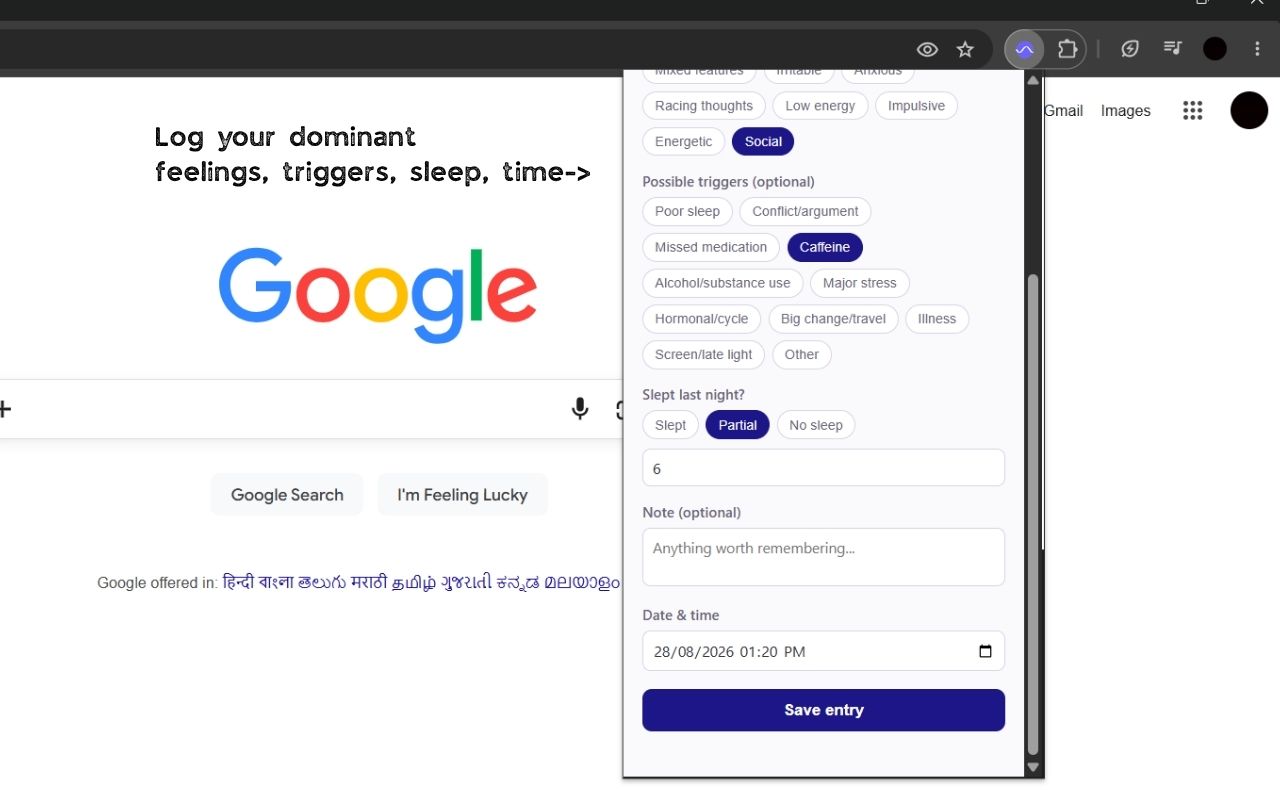Select the Poor sleep trigger
This screenshot has height=800, width=1280.
[687, 212]
